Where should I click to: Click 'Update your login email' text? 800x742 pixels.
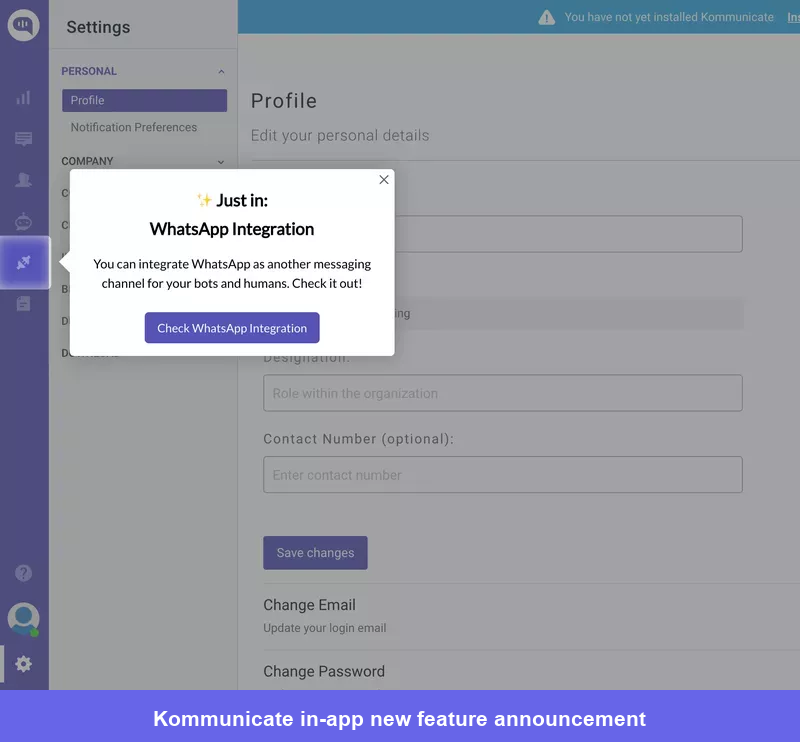[324, 628]
